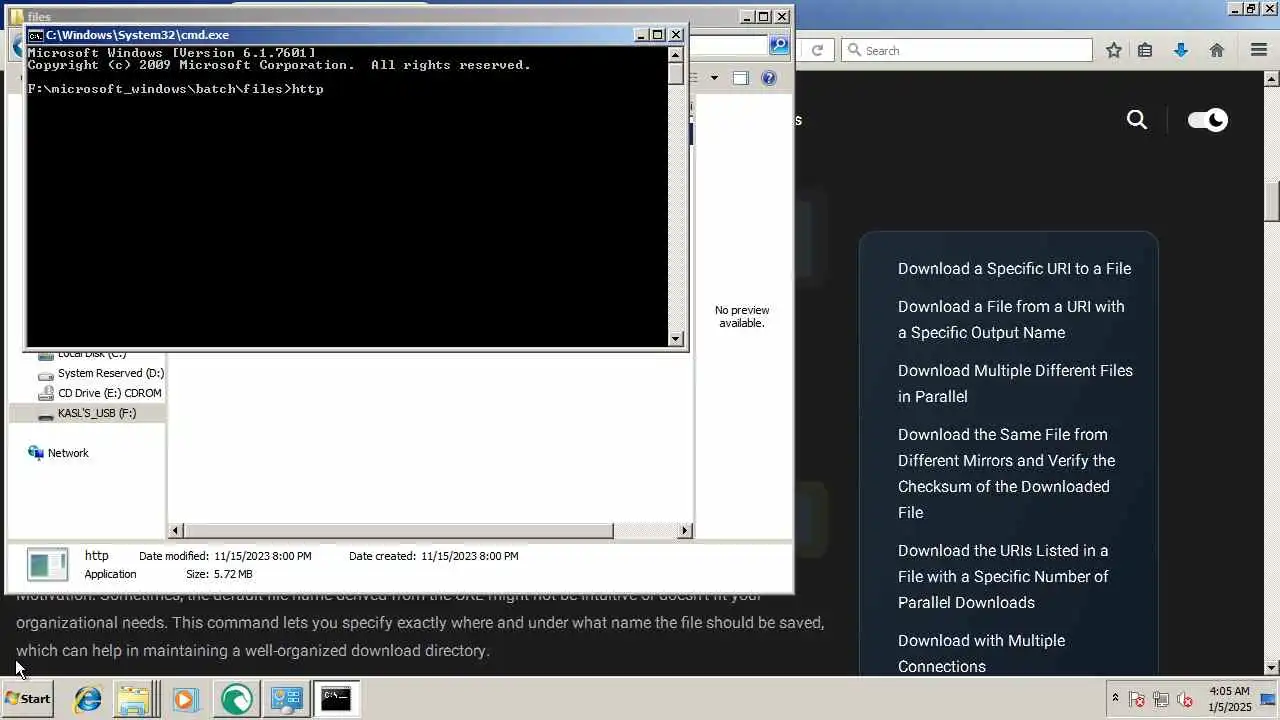Viewport: 1280px width, 720px height.
Task: Click the website search magnifier icon
Action: pyautogui.click(x=1137, y=120)
